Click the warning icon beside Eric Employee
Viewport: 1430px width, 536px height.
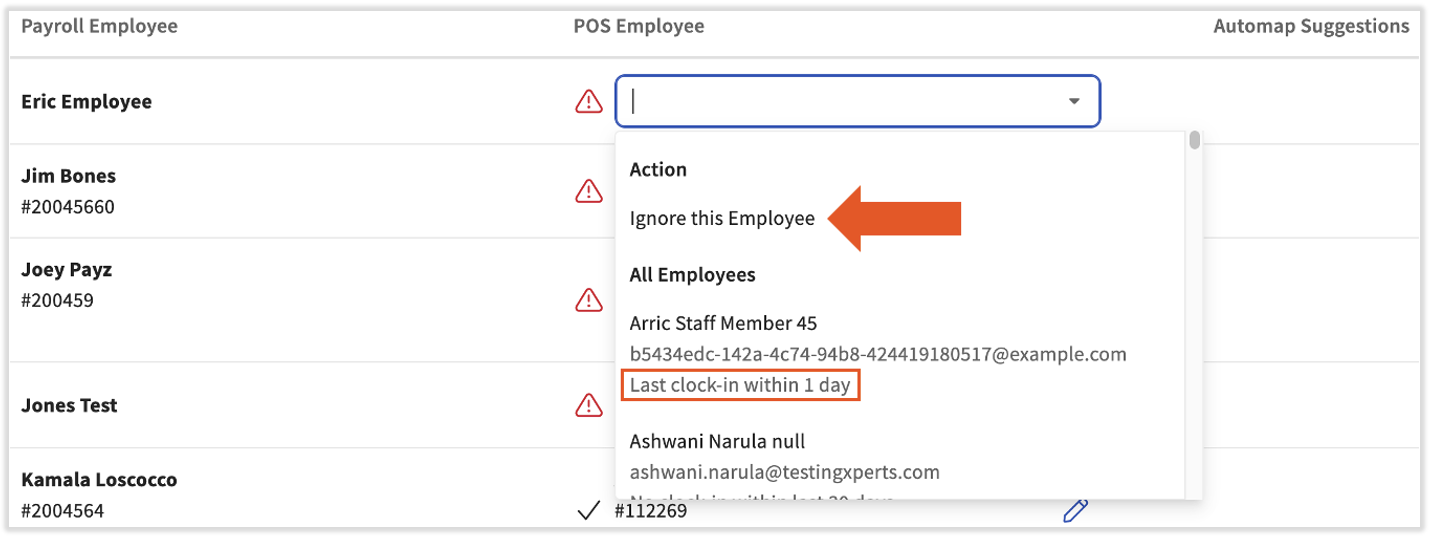(589, 101)
